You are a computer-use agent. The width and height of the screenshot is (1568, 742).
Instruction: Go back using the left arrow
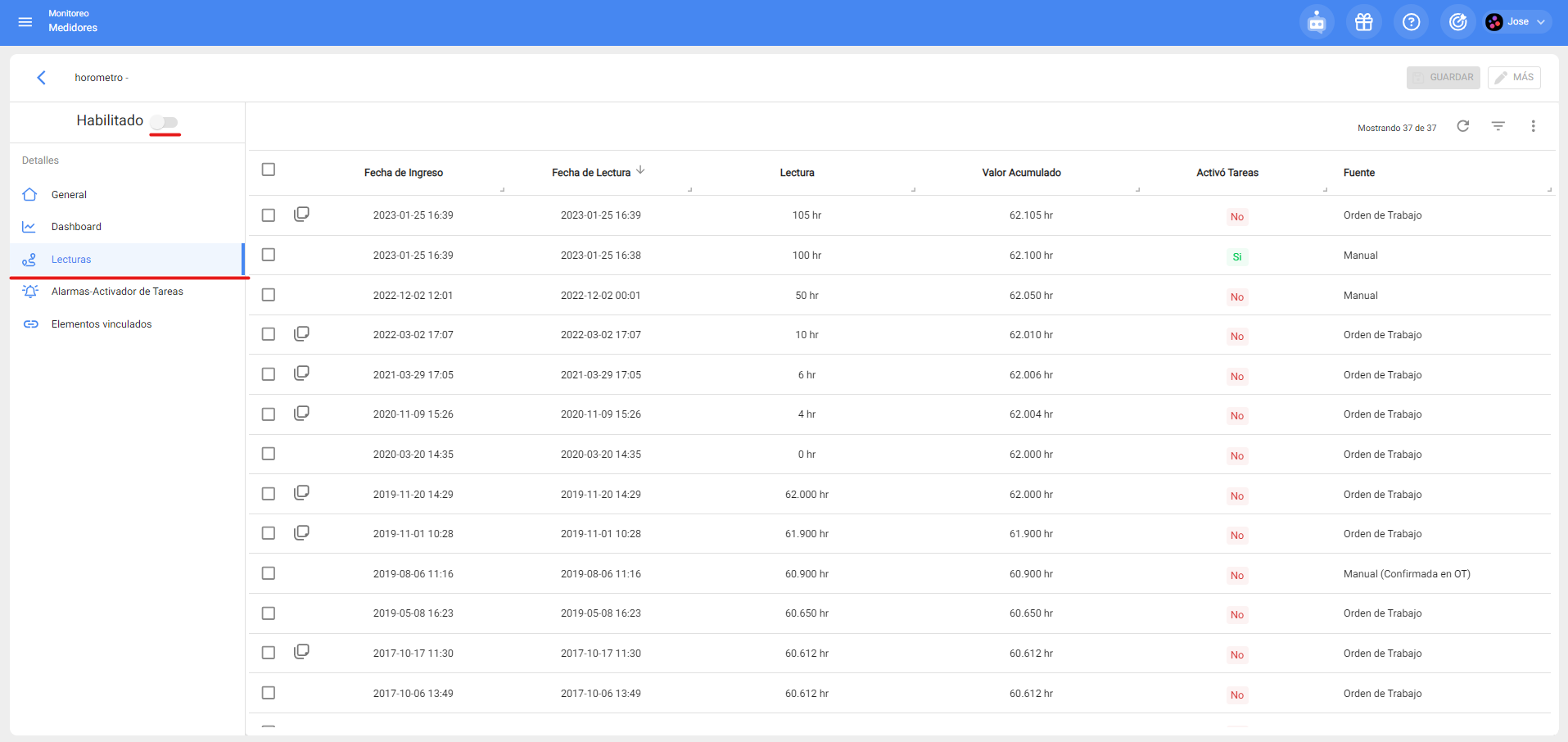pos(41,78)
